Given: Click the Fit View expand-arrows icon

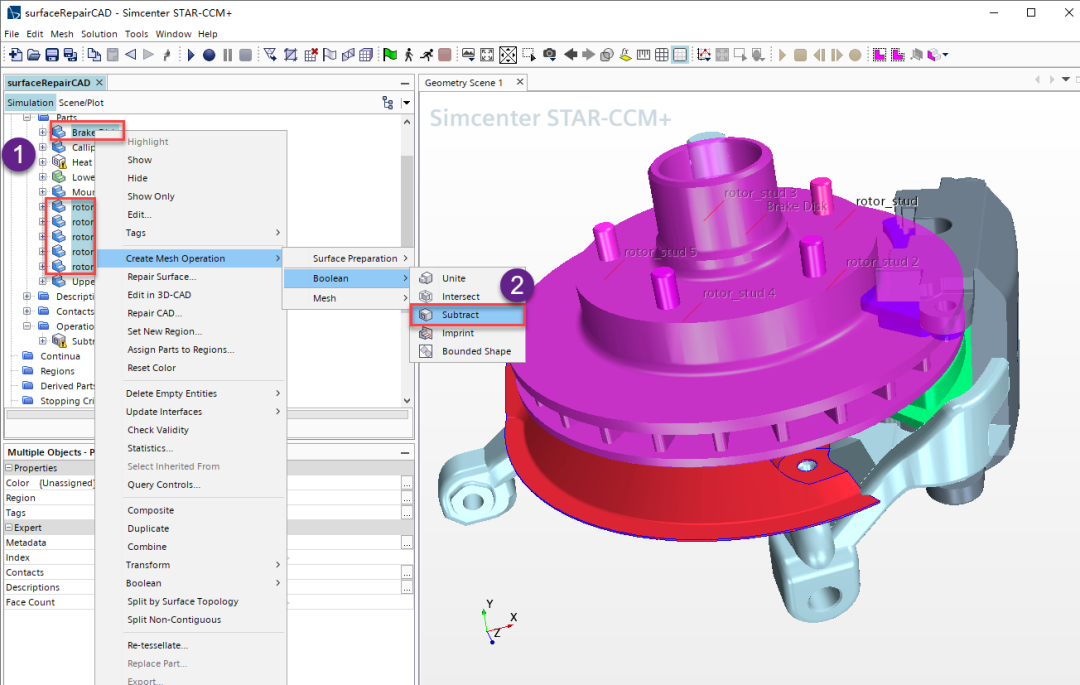Looking at the screenshot, I should click(487, 55).
